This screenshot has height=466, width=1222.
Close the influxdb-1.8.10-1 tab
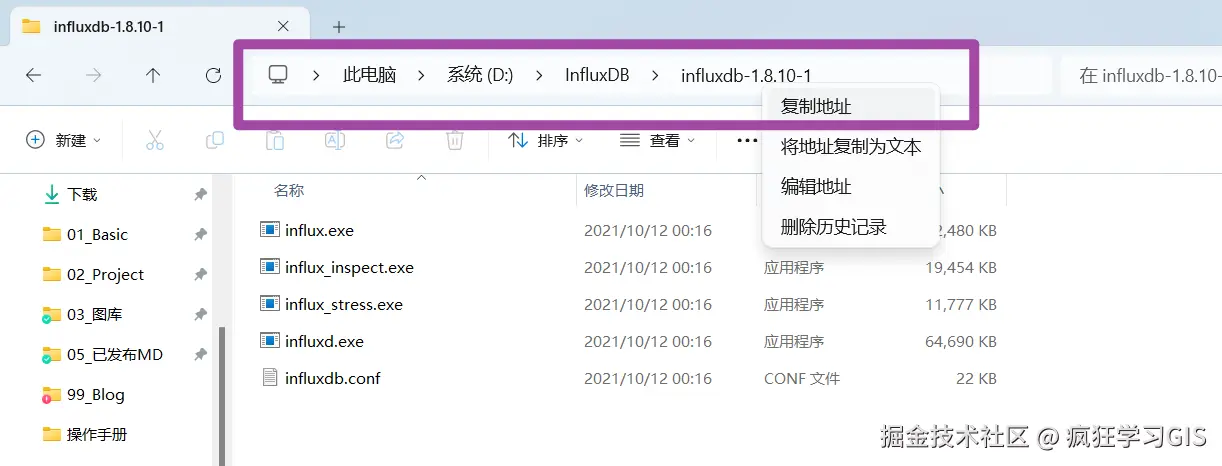tap(284, 27)
